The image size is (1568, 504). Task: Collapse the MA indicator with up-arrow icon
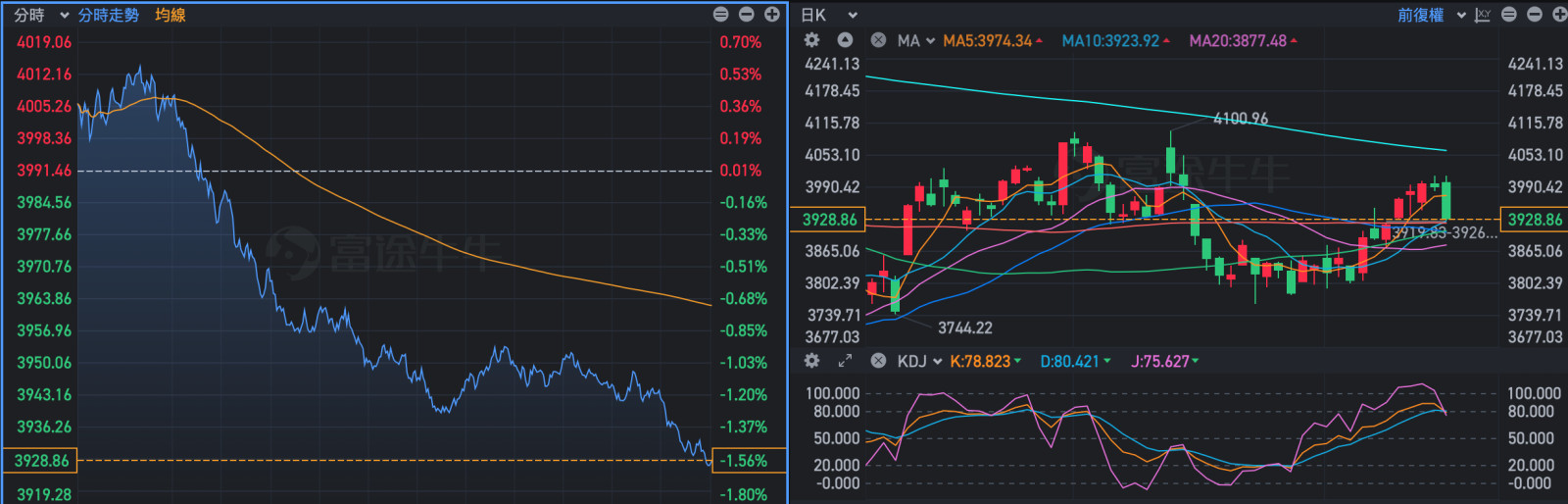[845, 40]
